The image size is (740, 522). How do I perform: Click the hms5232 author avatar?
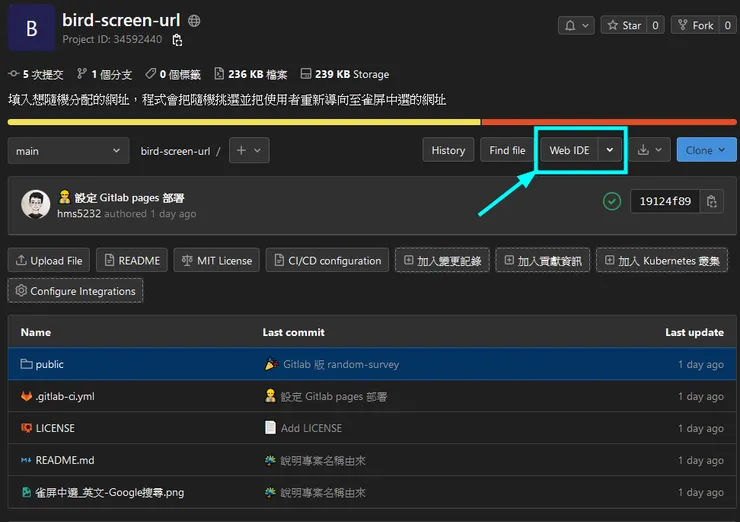(x=35, y=204)
